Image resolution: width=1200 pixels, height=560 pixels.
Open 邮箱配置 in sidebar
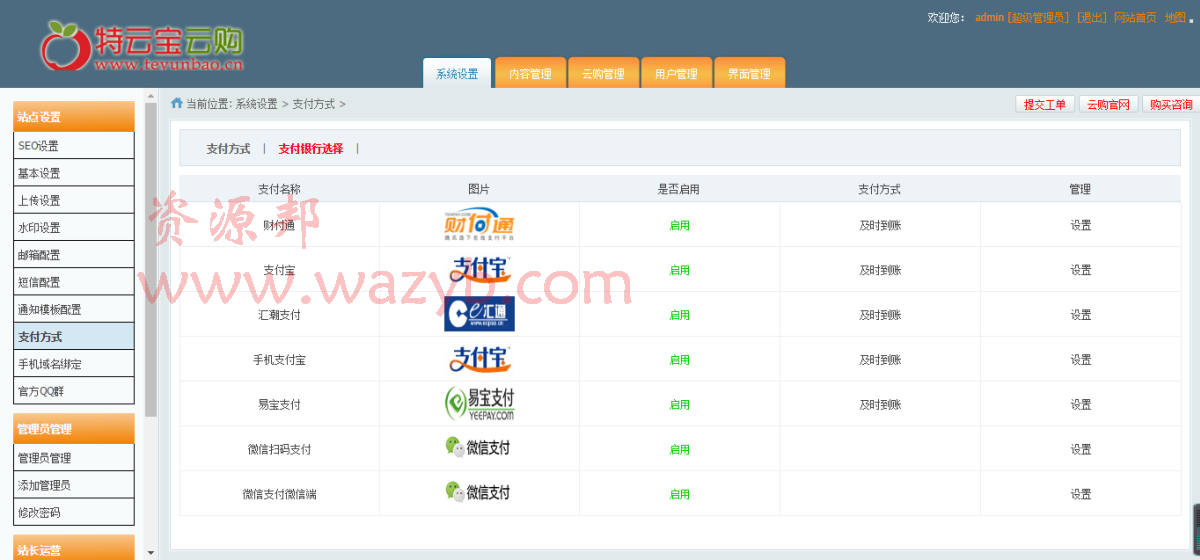(x=73, y=255)
